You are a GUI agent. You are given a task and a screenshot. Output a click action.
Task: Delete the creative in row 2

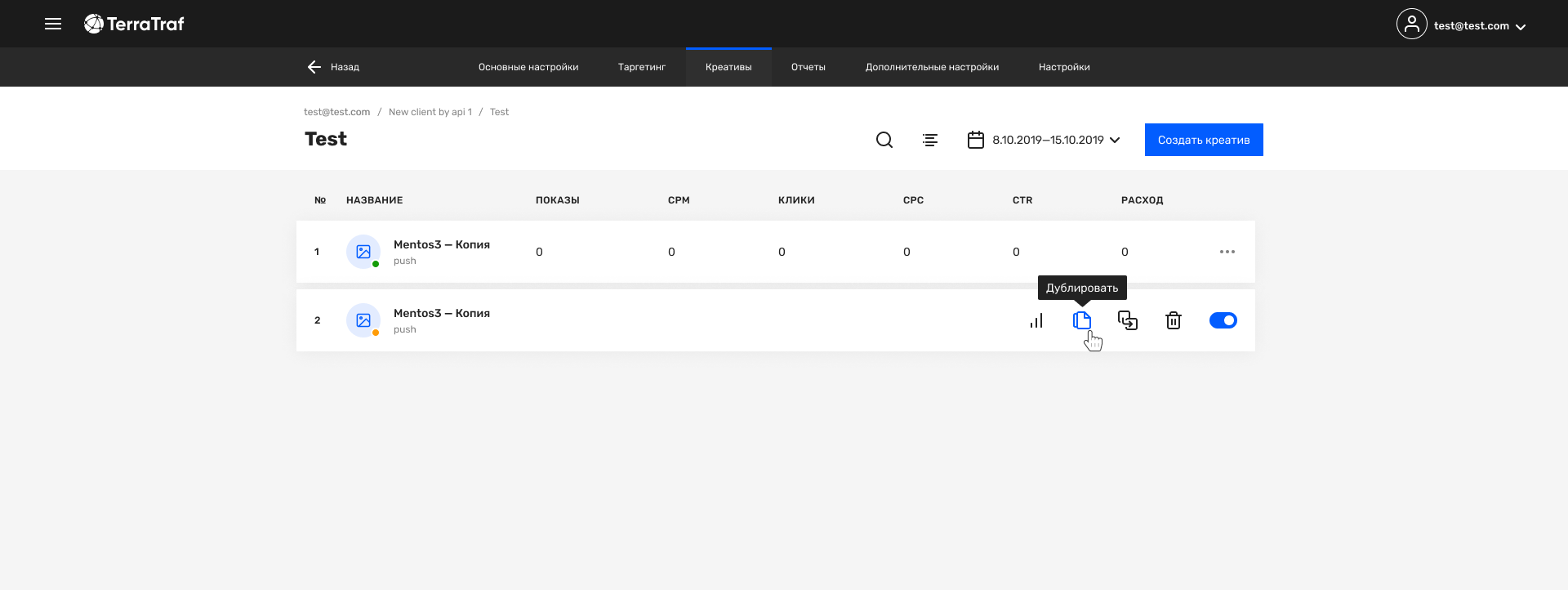click(1174, 320)
